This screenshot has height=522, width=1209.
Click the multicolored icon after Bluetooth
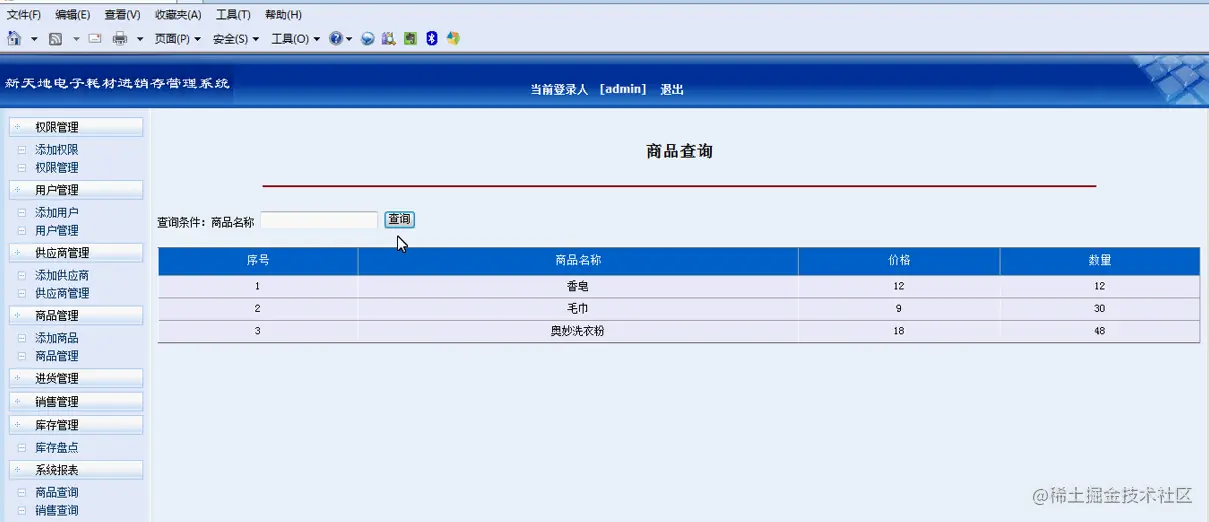(x=453, y=39)
